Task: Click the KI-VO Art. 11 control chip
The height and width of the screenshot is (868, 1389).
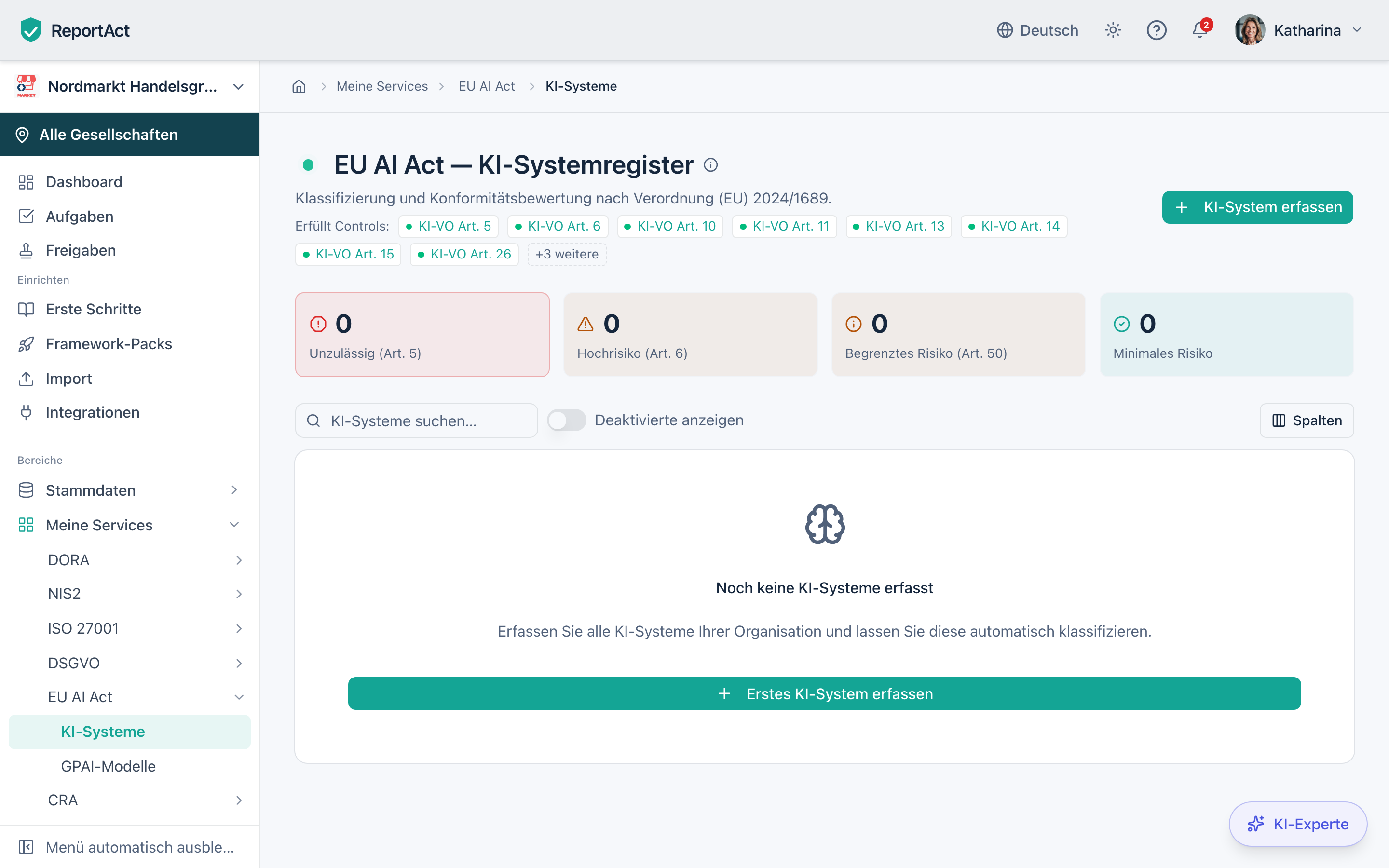Action: 785,226
